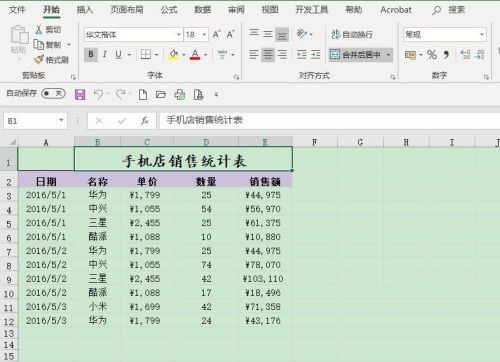Image resolution: width=500 pixels, height=362 pixels.
Task: Click the Borders icon
Action: tap(146, 54)
